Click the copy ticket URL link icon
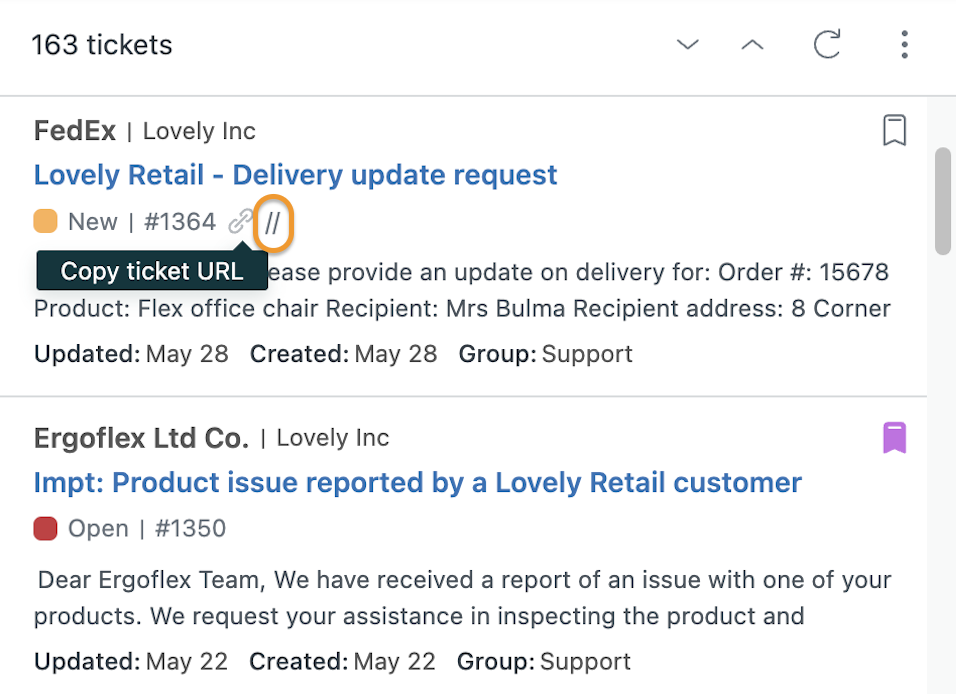Image resolution: width=956 pixels, height=694 pixels. 241,222
